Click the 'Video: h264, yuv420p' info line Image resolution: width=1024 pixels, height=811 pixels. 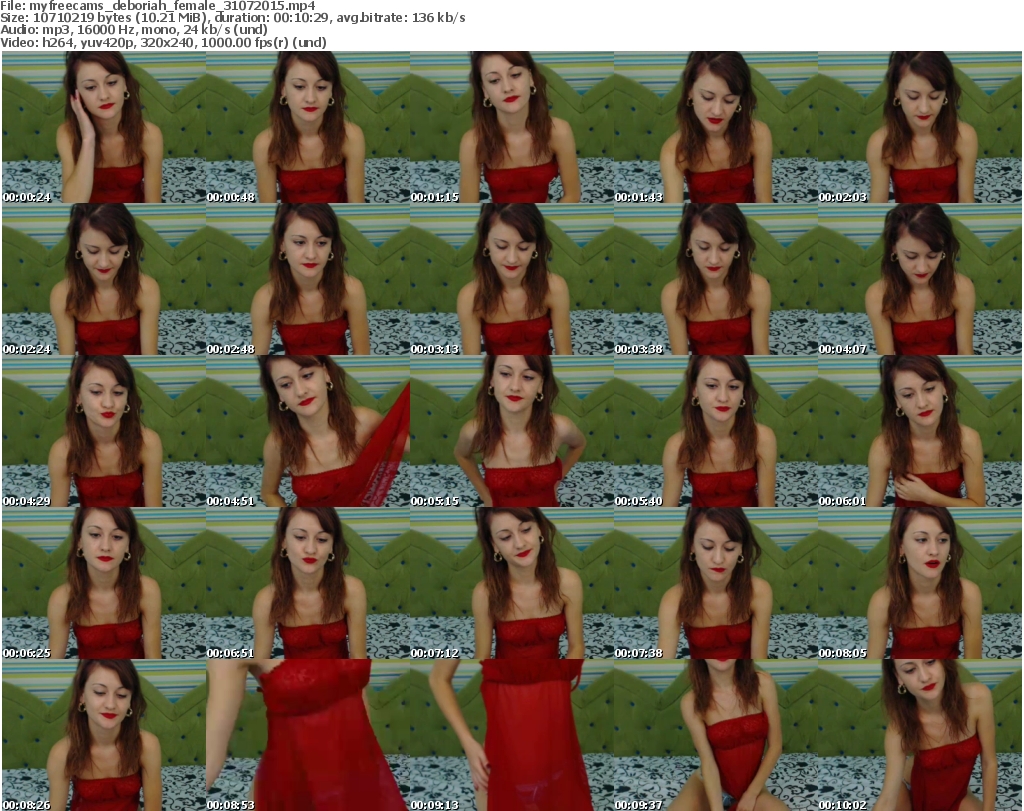coord(163,42)
